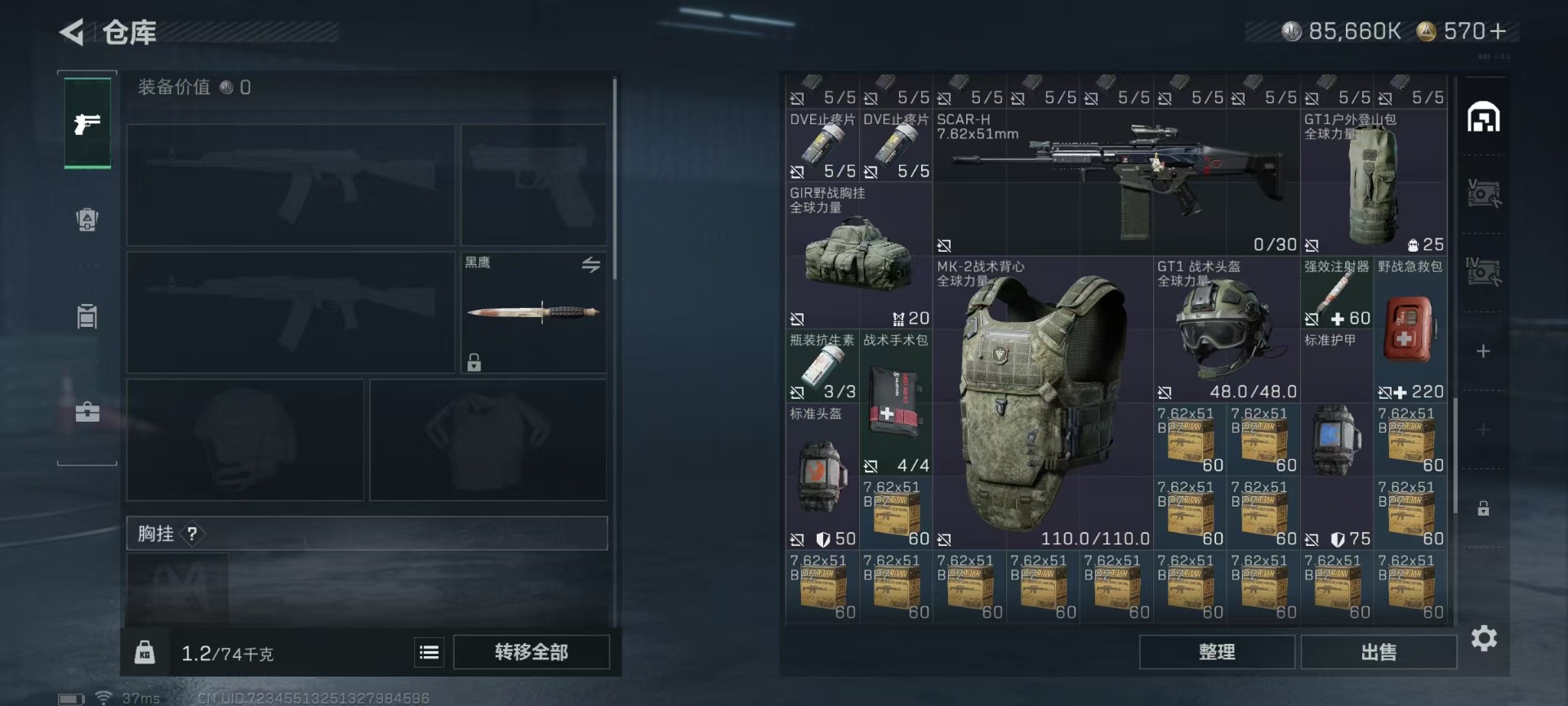Go back using the arrow beside 仓库

pyautogui.click(x=72, y=33)
